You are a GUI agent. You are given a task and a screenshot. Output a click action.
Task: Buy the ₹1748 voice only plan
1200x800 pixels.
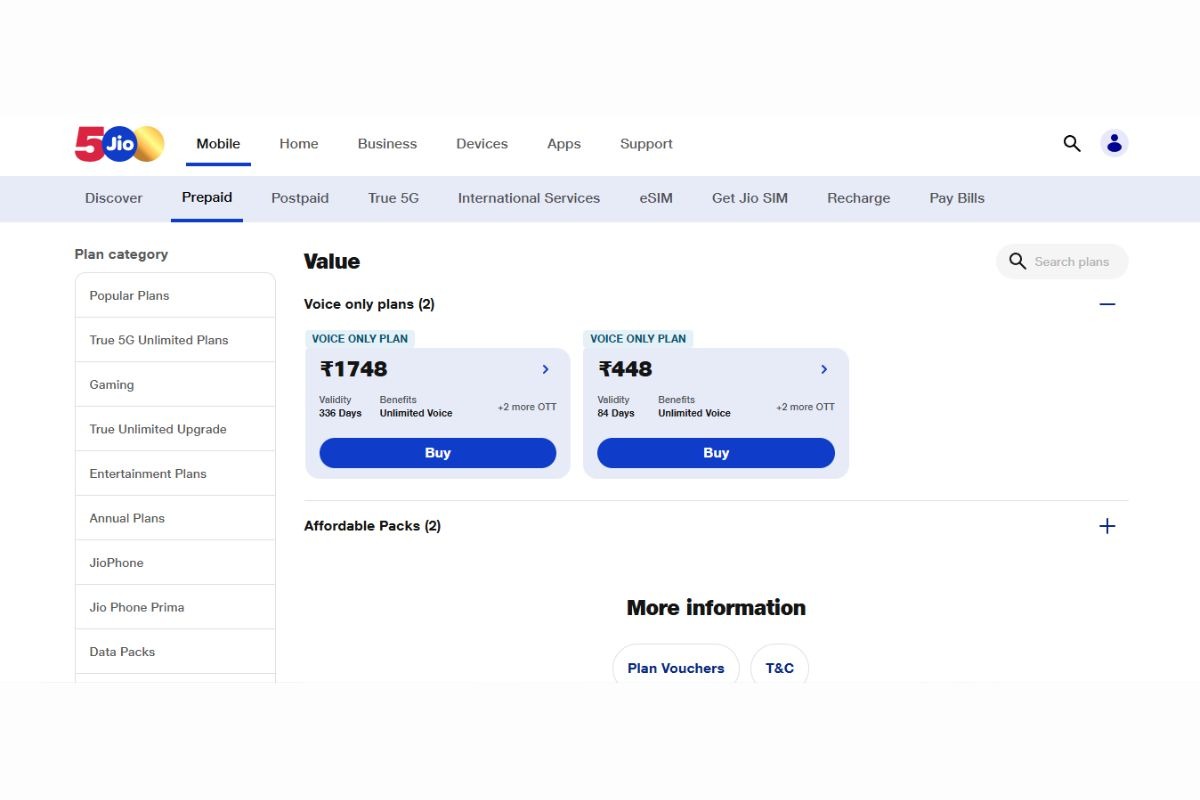438,453
